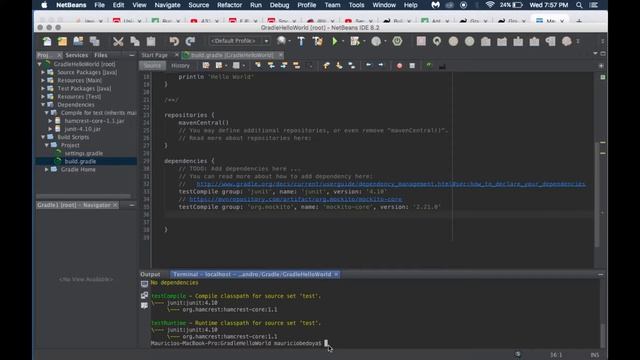Click editor forward arrow navigation icon

381,65
